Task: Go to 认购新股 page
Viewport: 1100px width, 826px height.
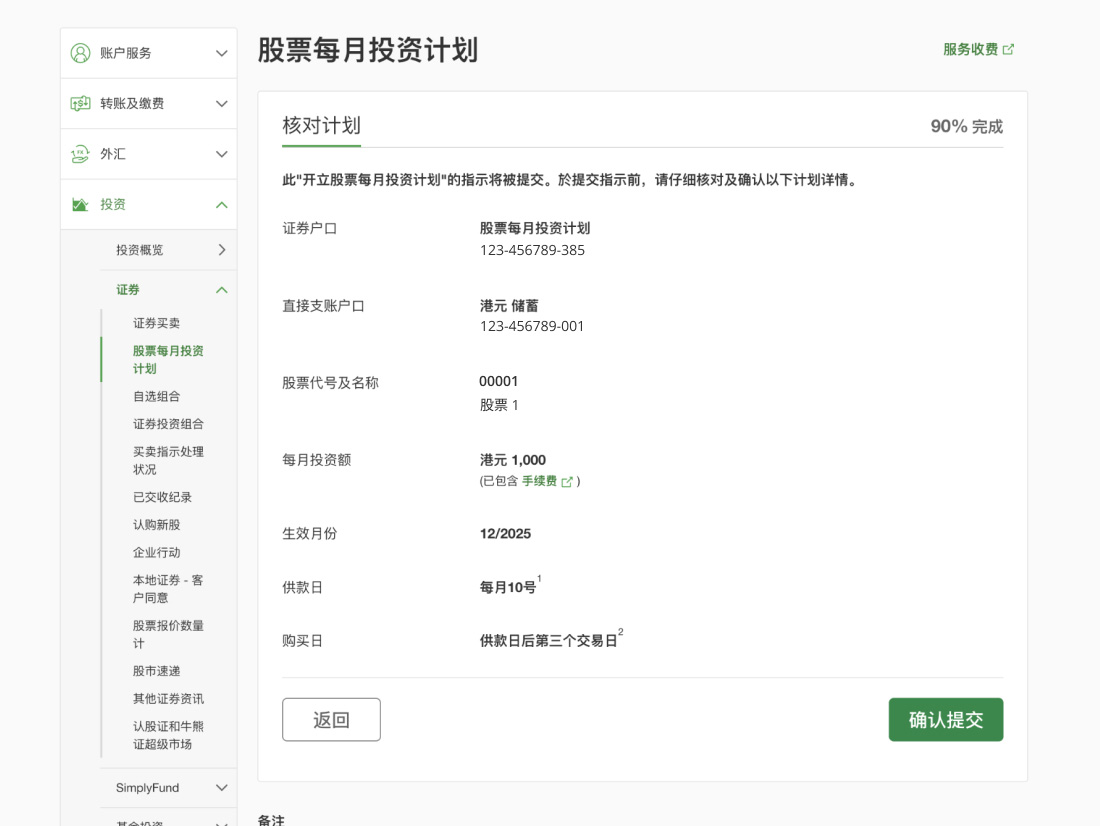Action: [156, 525]
